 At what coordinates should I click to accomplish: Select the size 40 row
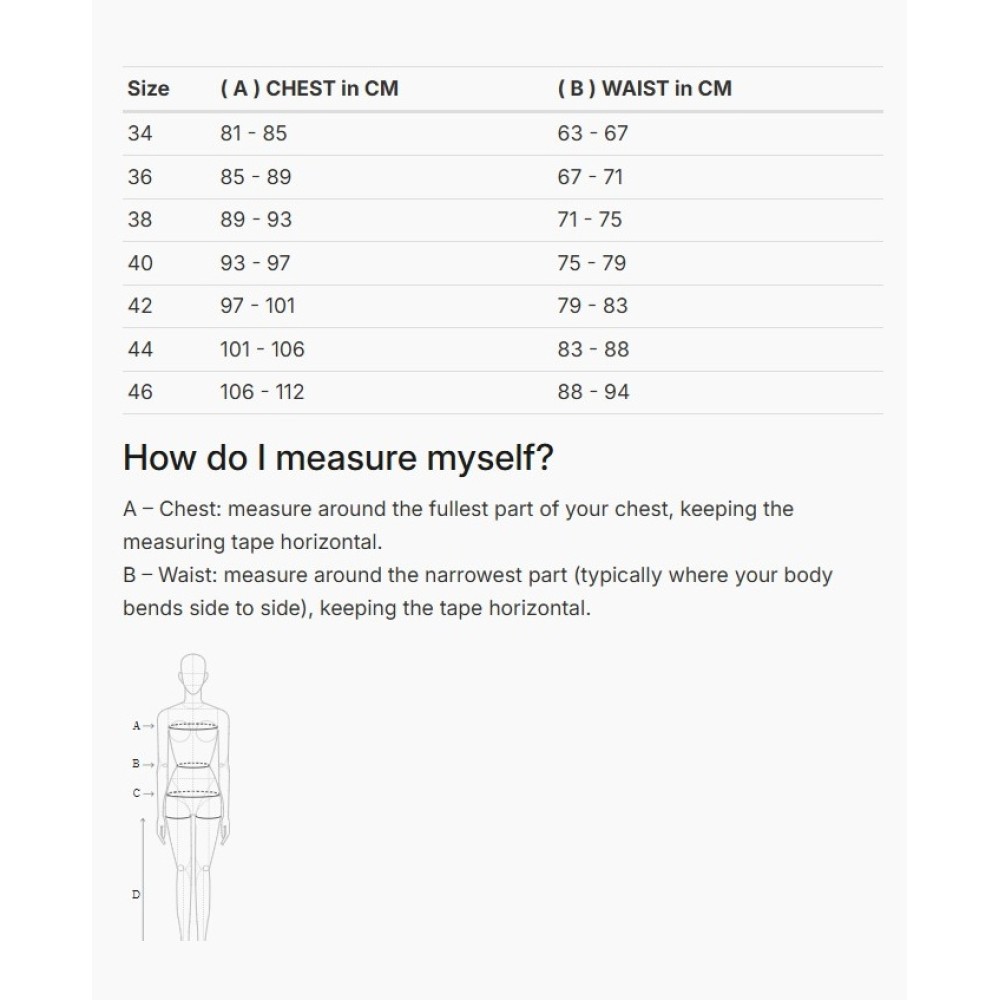[x=503, y=263]
